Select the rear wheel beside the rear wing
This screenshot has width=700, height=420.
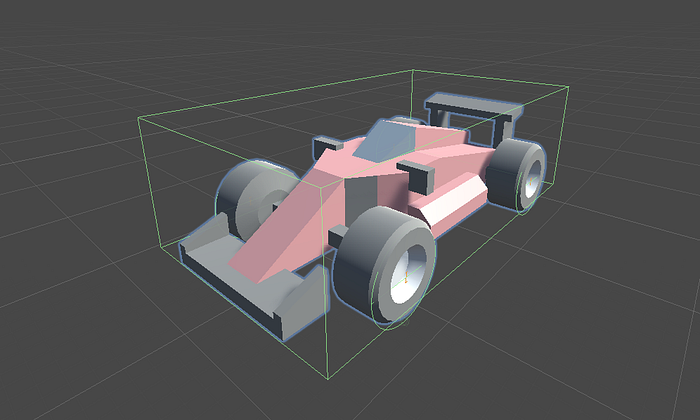coord(516,175)
